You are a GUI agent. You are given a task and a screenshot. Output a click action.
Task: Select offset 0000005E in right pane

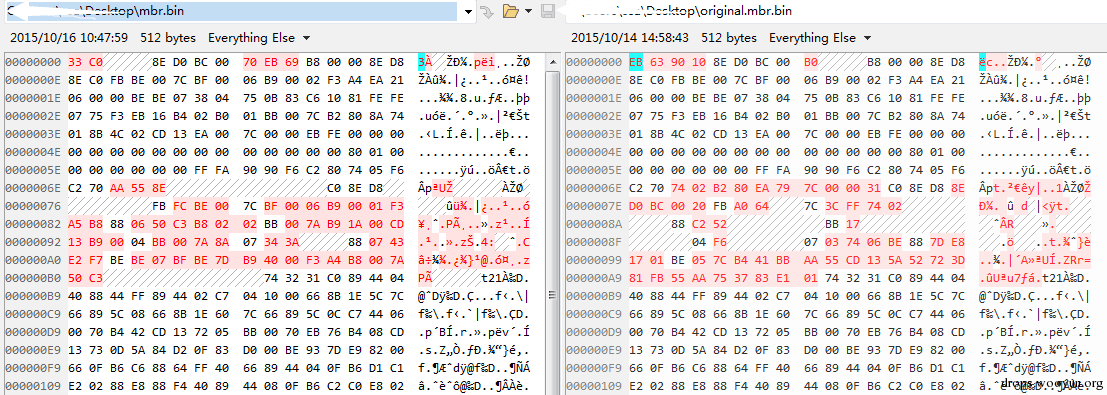coord(593,170)
